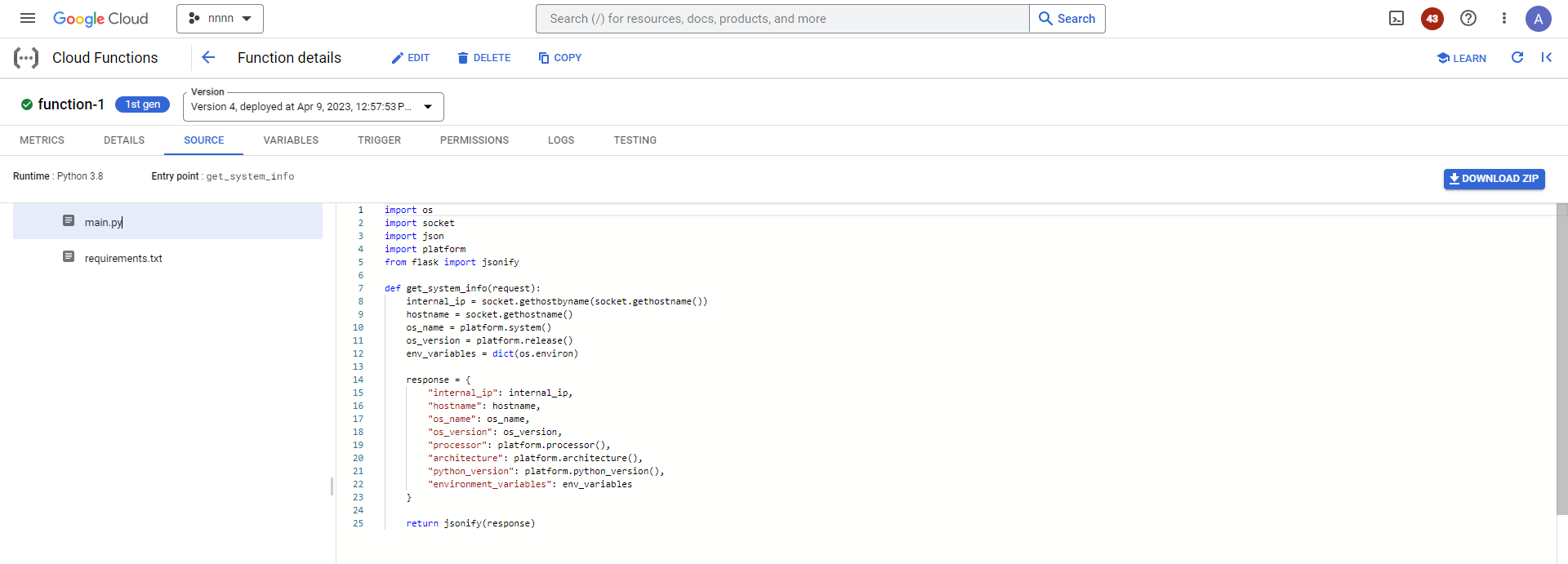Switch to the VARIABLES tab
The image size is (1568, 564).
pyautogui.click(x=291, y=140)
